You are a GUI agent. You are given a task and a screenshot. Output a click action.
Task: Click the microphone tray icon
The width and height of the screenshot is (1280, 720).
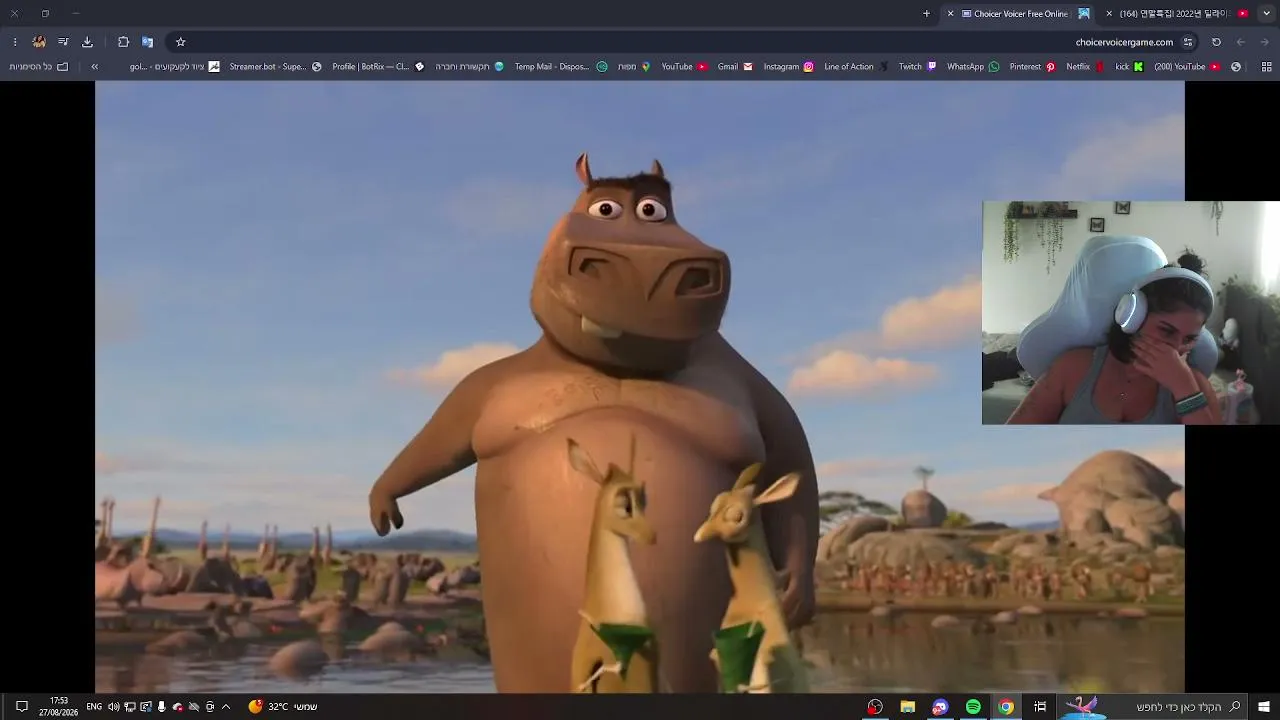162,707
